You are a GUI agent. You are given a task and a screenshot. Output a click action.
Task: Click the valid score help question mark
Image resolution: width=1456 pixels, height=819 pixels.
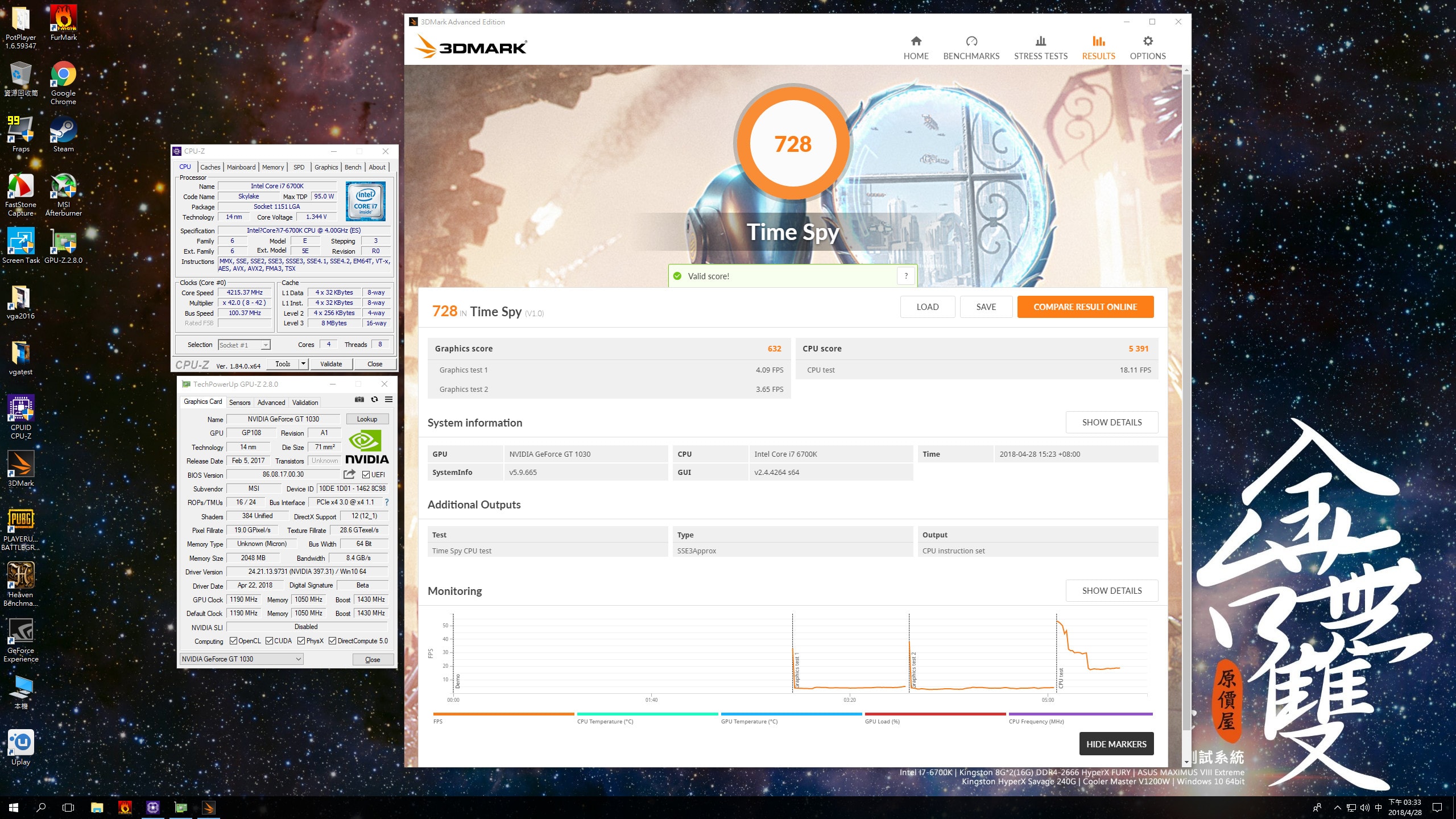point(906,276)
